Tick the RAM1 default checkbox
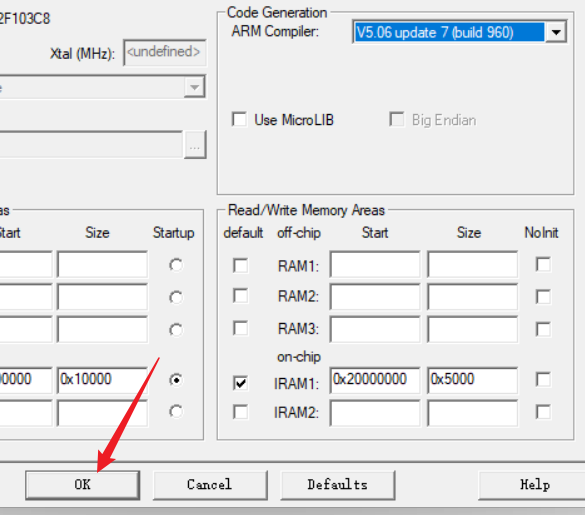Image resolution: width=585 pixels, height=515 pixels. [240, 265]
